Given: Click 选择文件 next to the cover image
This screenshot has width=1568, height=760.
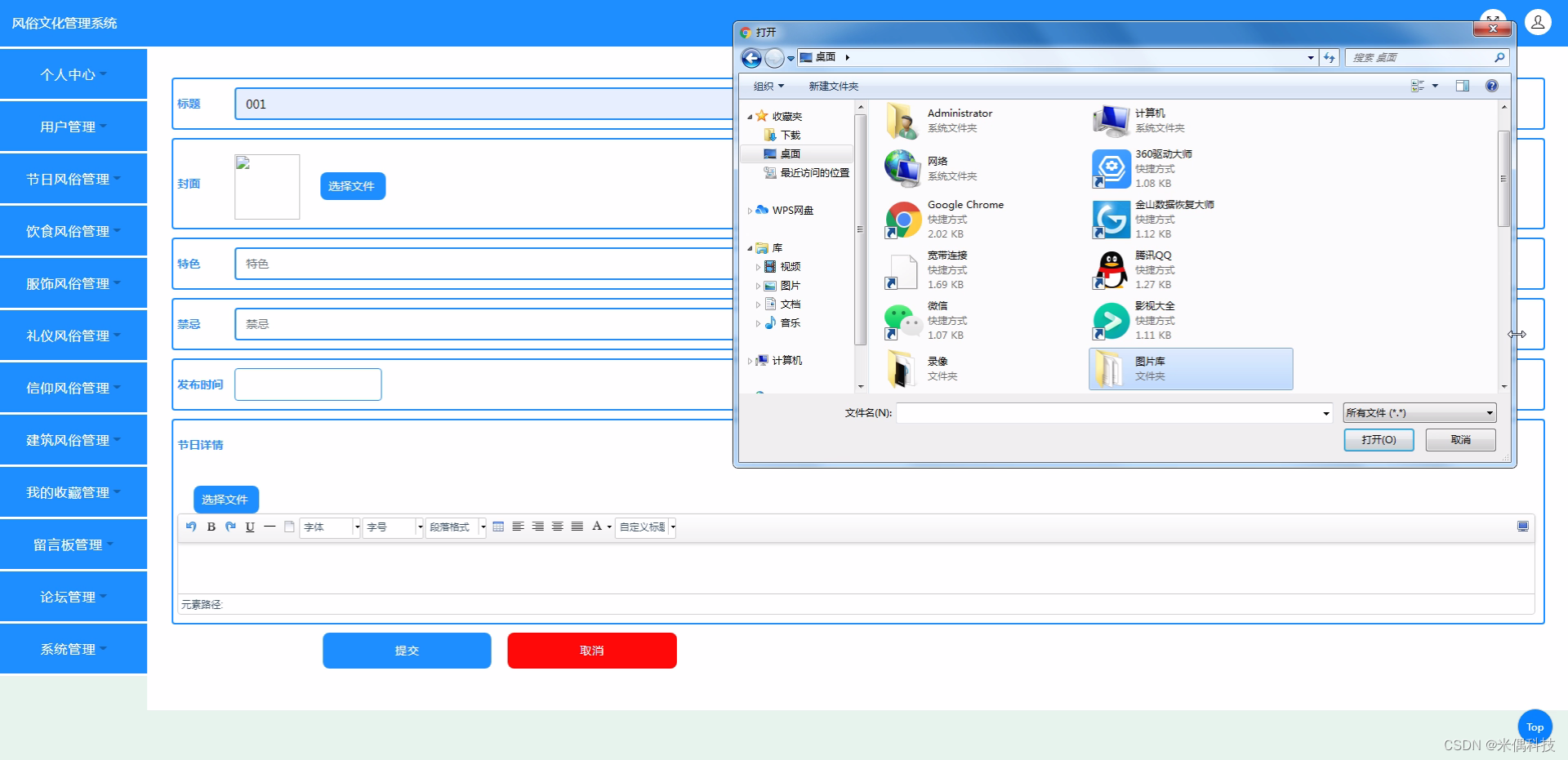Looking at the screenshot, I should click(352, 186).
